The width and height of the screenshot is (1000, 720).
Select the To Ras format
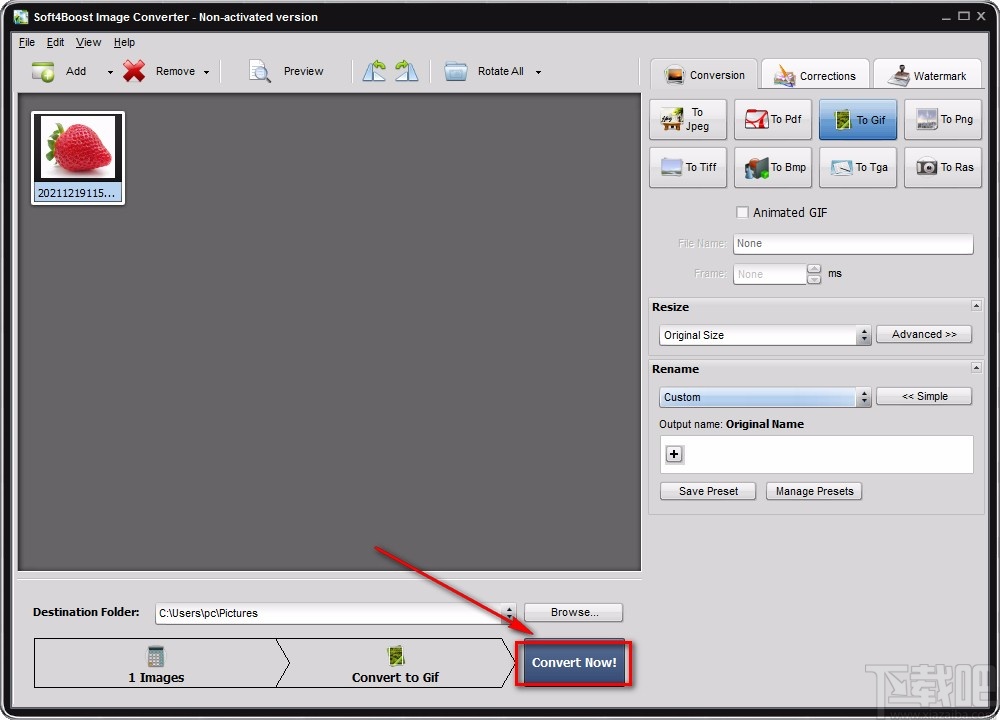943,167
